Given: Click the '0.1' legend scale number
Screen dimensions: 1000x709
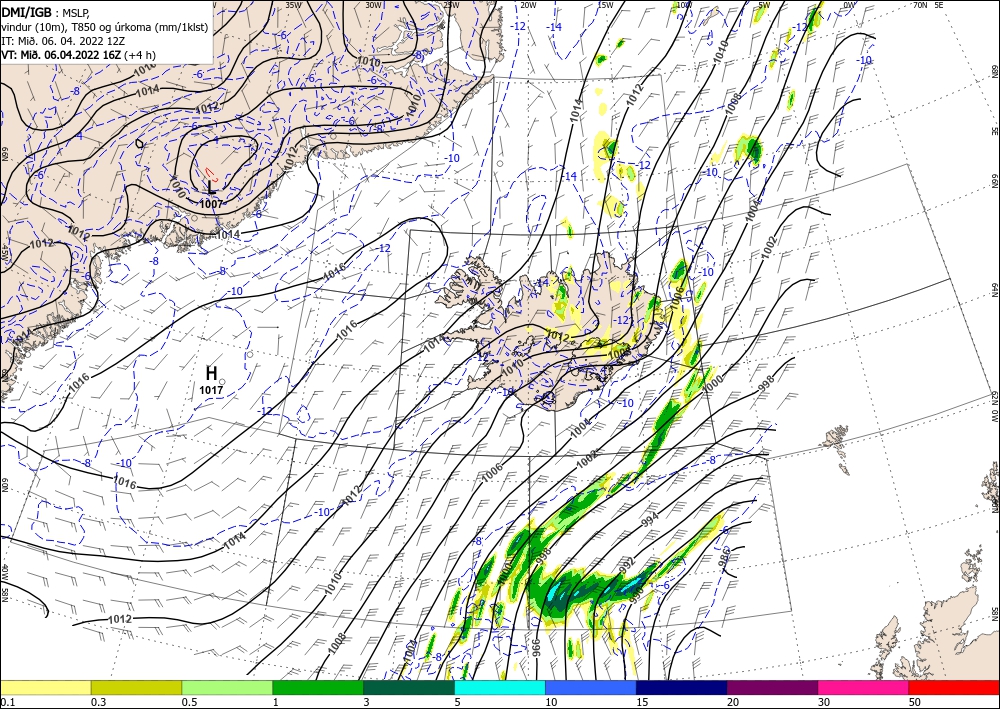Looking at the screenshot, I should [x=6, y=701].
